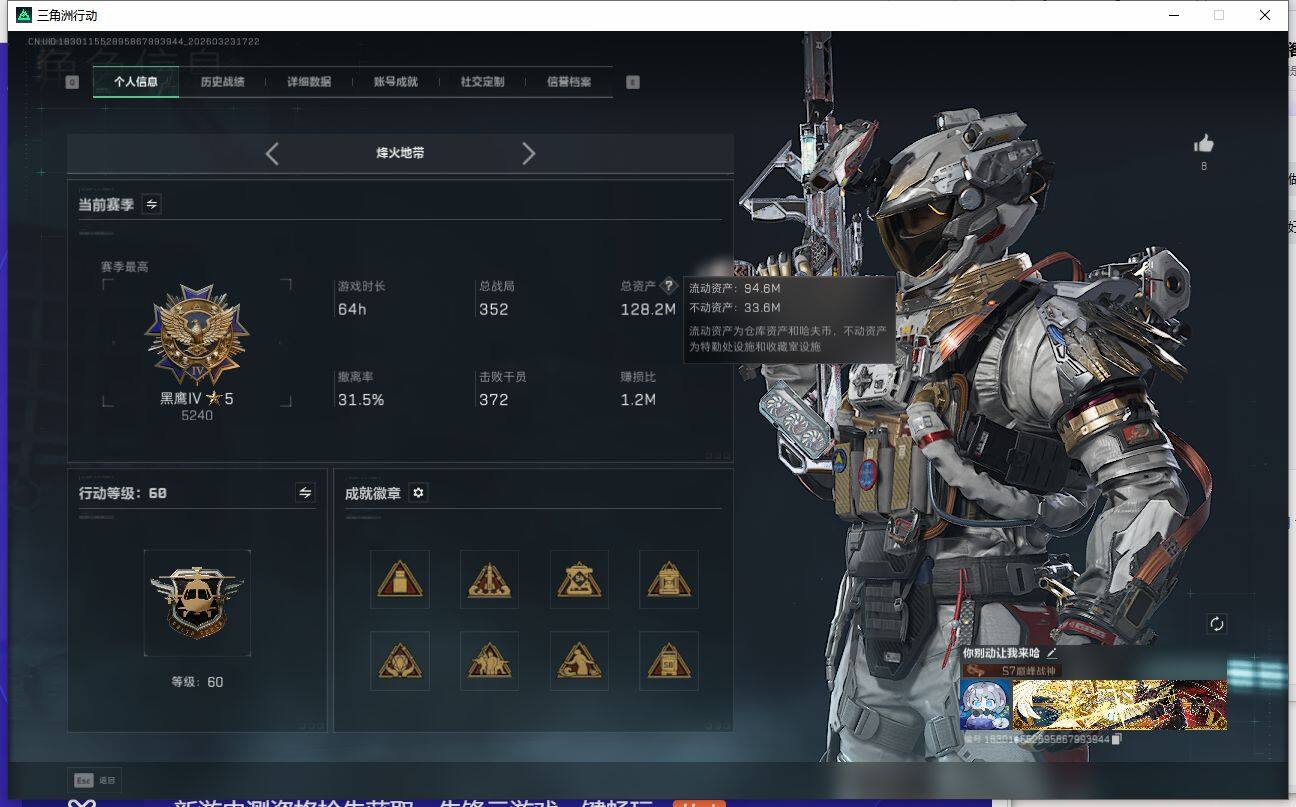Click the S7巅峰战神 title tag

(x=1010, y=670)
